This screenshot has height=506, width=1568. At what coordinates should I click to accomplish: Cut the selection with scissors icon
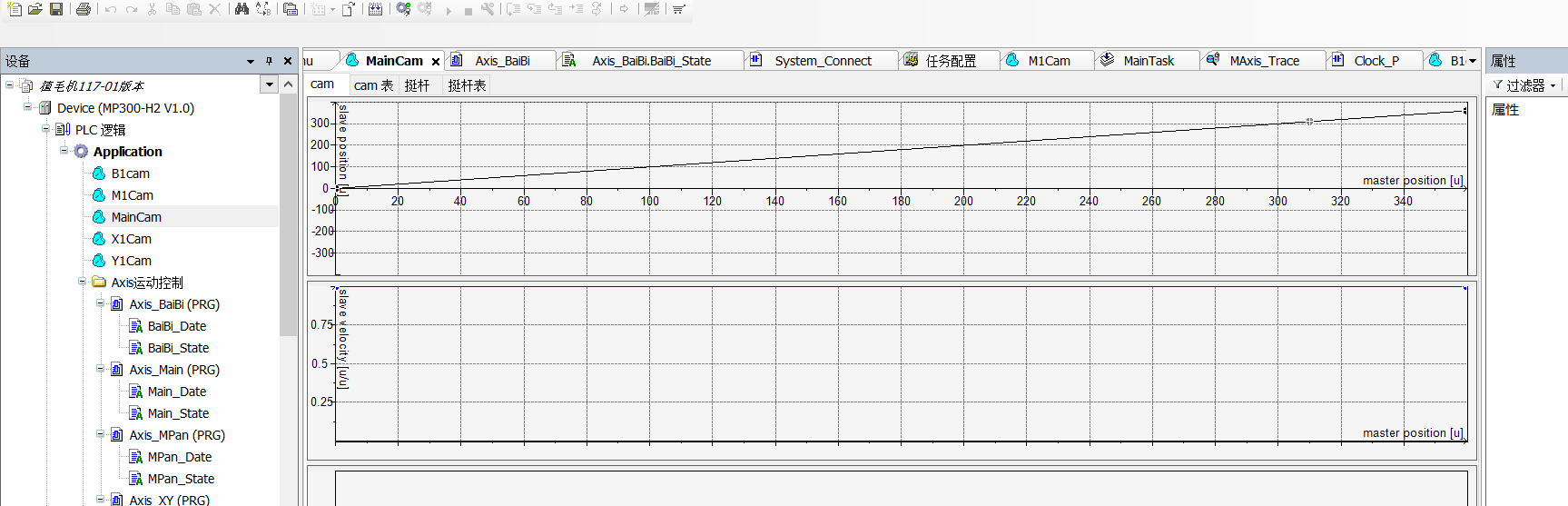click(153, 9)
